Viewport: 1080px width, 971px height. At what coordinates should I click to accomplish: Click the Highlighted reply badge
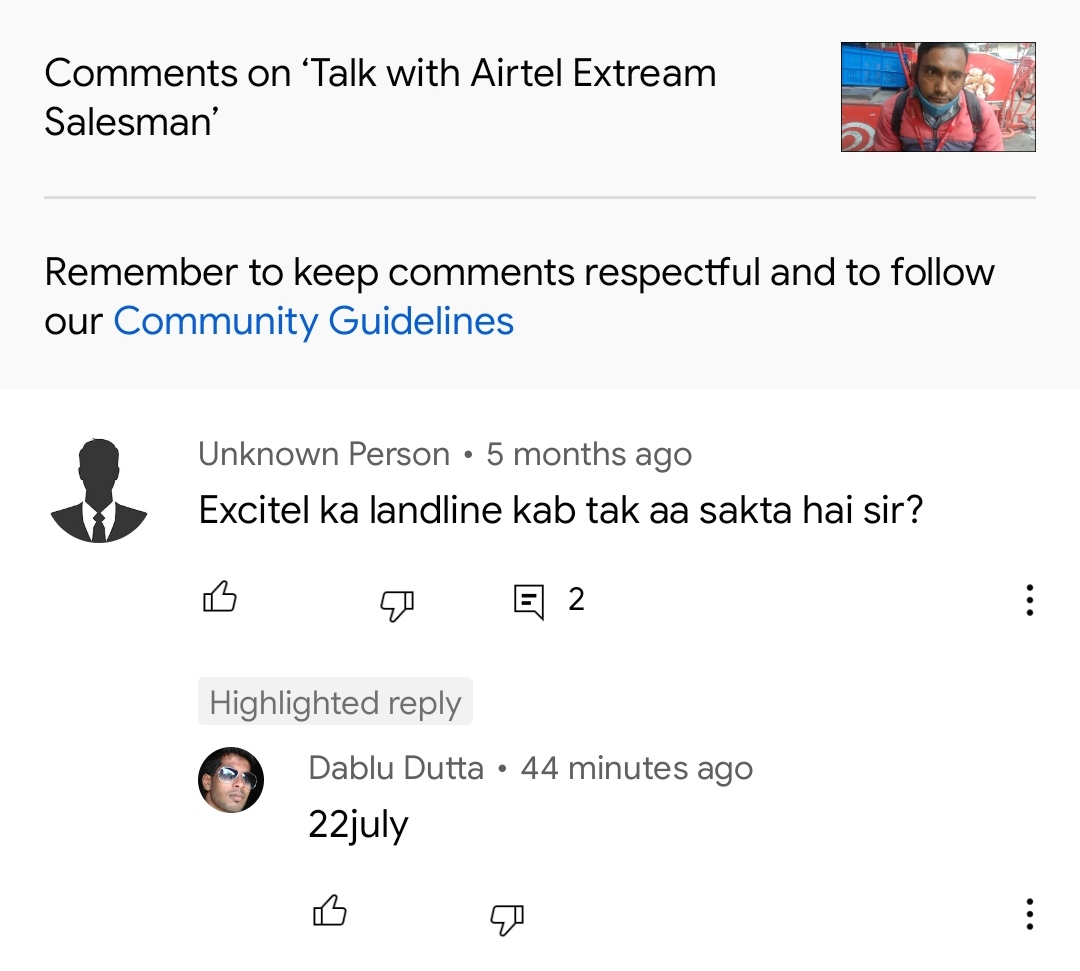point(335,702)
